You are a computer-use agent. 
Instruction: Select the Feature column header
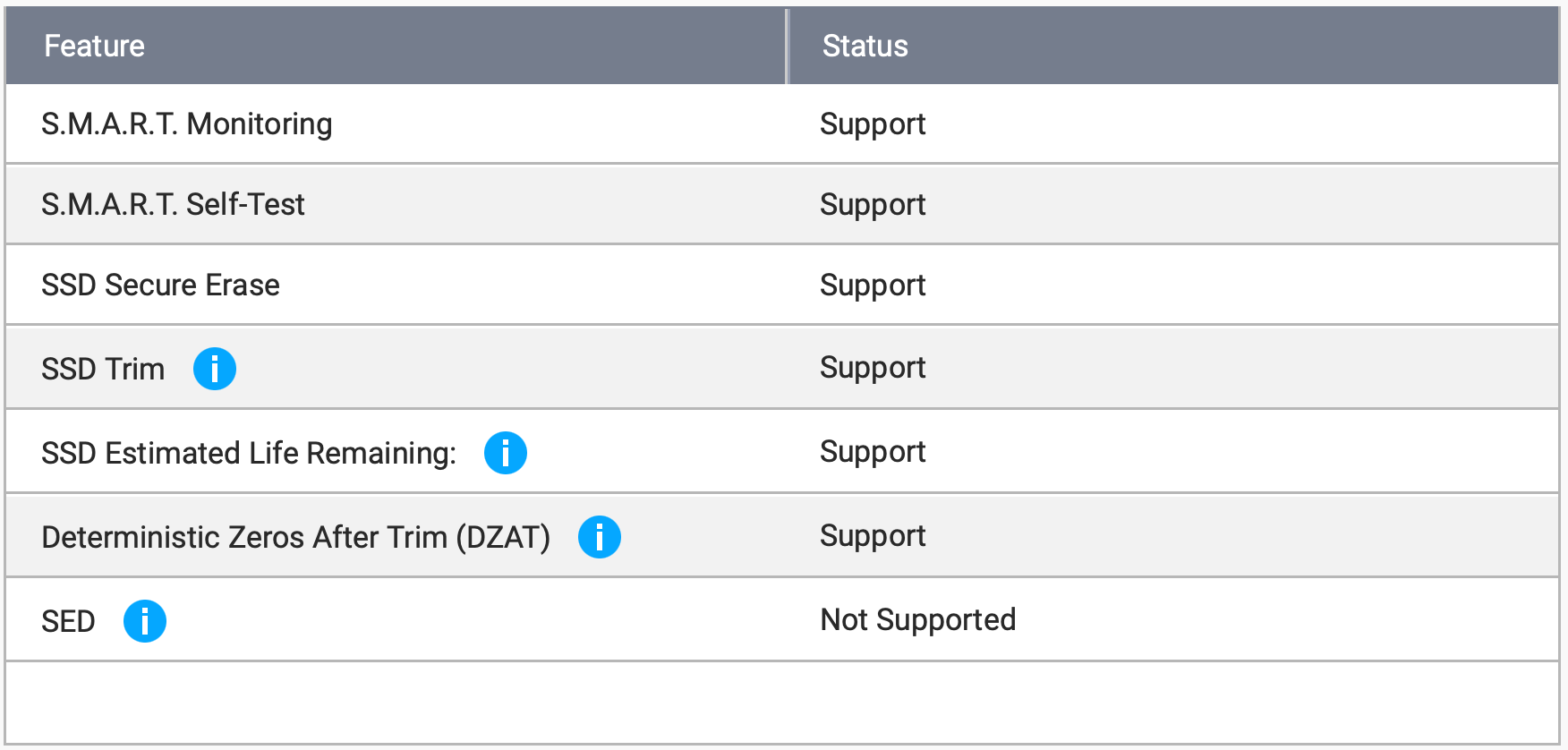click(95, 46)
